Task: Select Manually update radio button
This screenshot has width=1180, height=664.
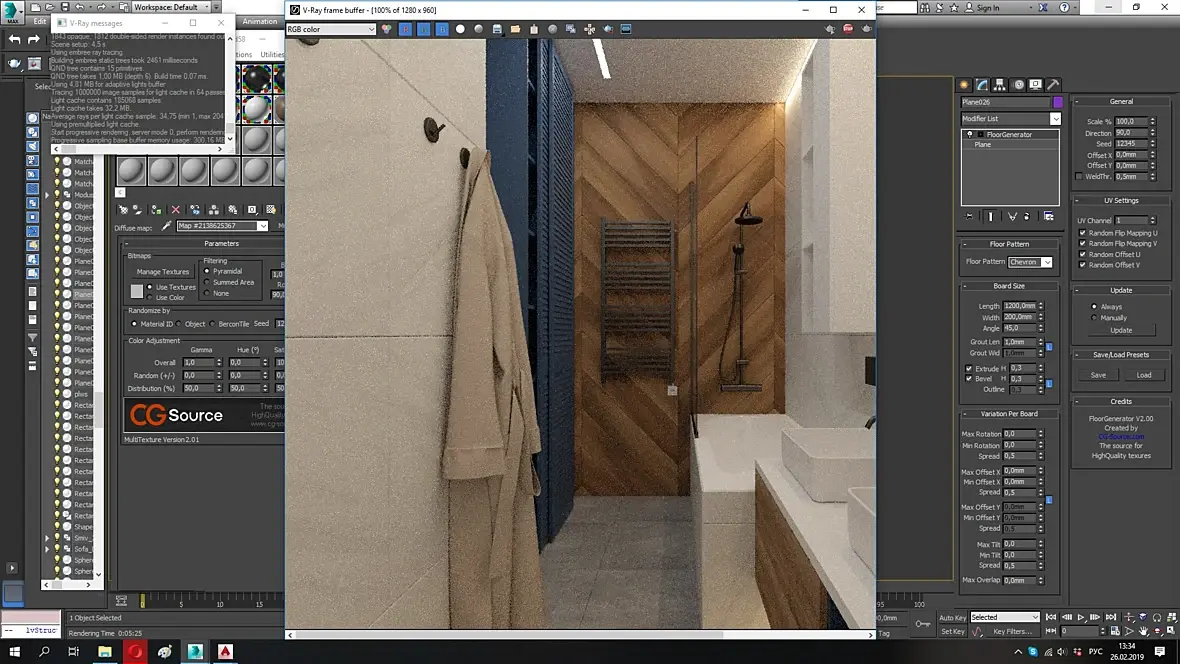Action: click(1094, 318)
